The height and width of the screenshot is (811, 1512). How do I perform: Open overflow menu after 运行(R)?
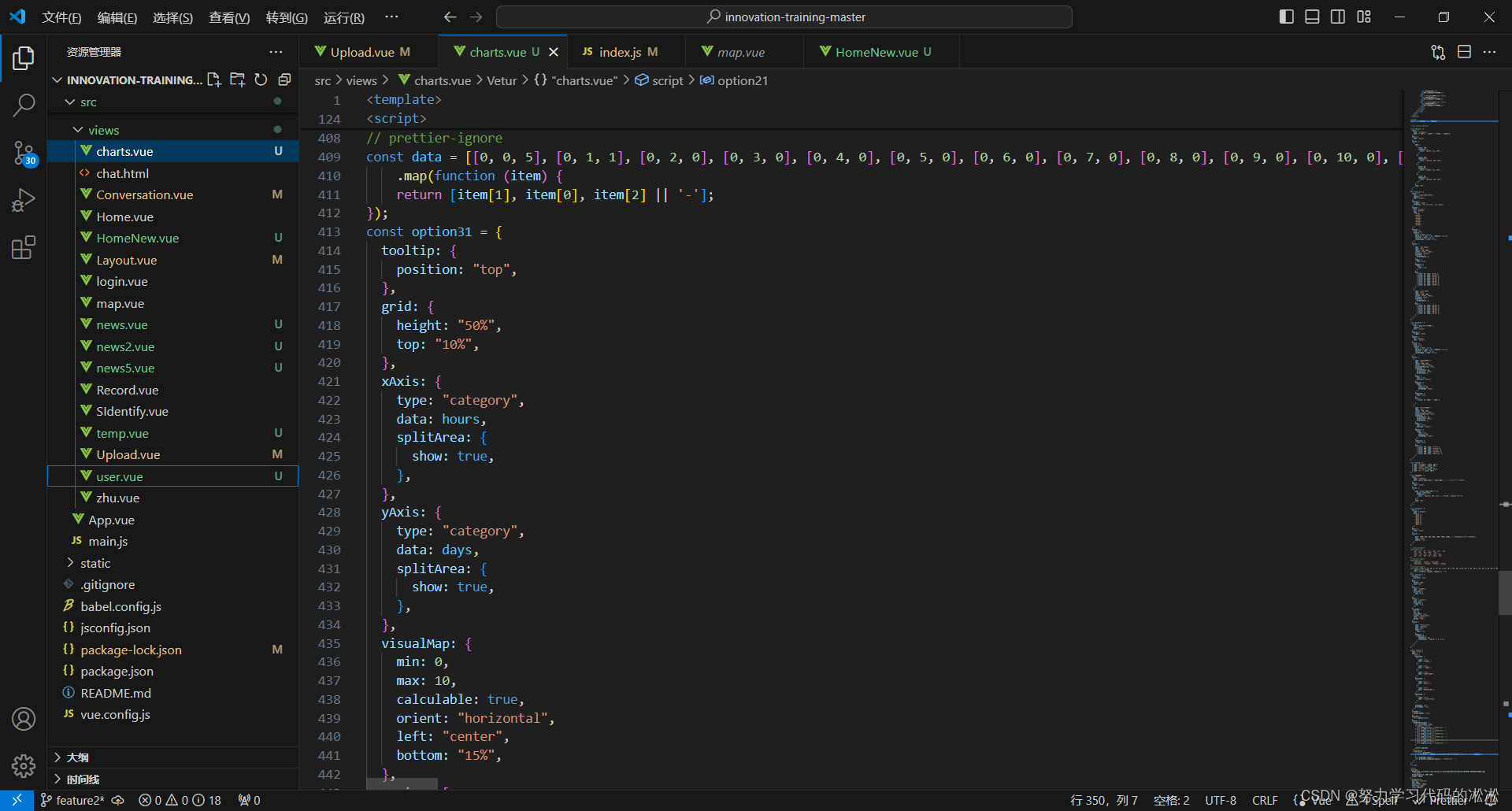tap(391, 17)
